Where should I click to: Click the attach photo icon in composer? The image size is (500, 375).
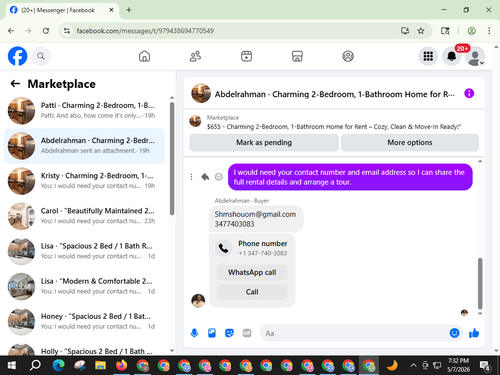click(212, 333)
